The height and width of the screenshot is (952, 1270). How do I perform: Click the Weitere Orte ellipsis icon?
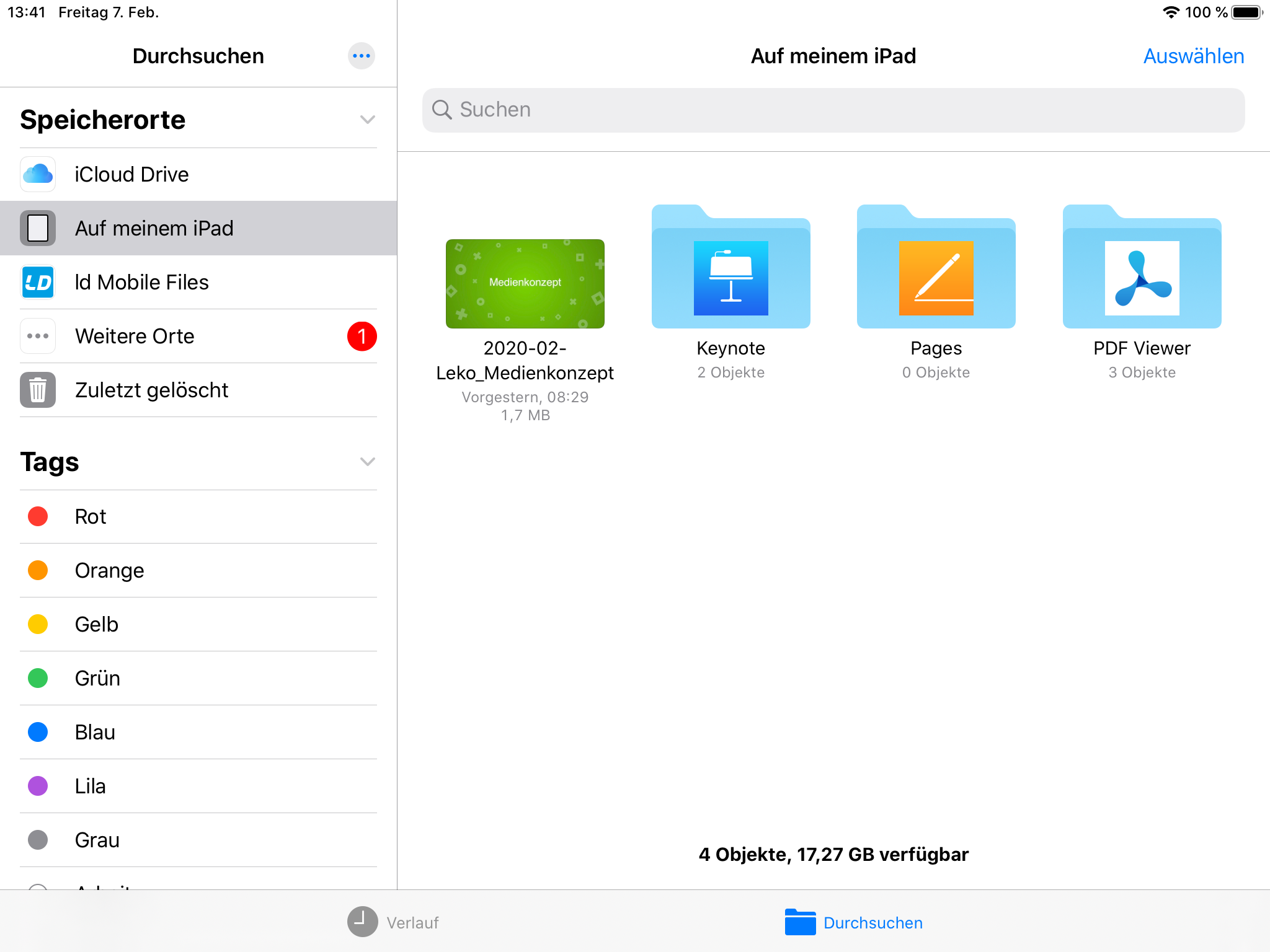[x=38, y=336]
